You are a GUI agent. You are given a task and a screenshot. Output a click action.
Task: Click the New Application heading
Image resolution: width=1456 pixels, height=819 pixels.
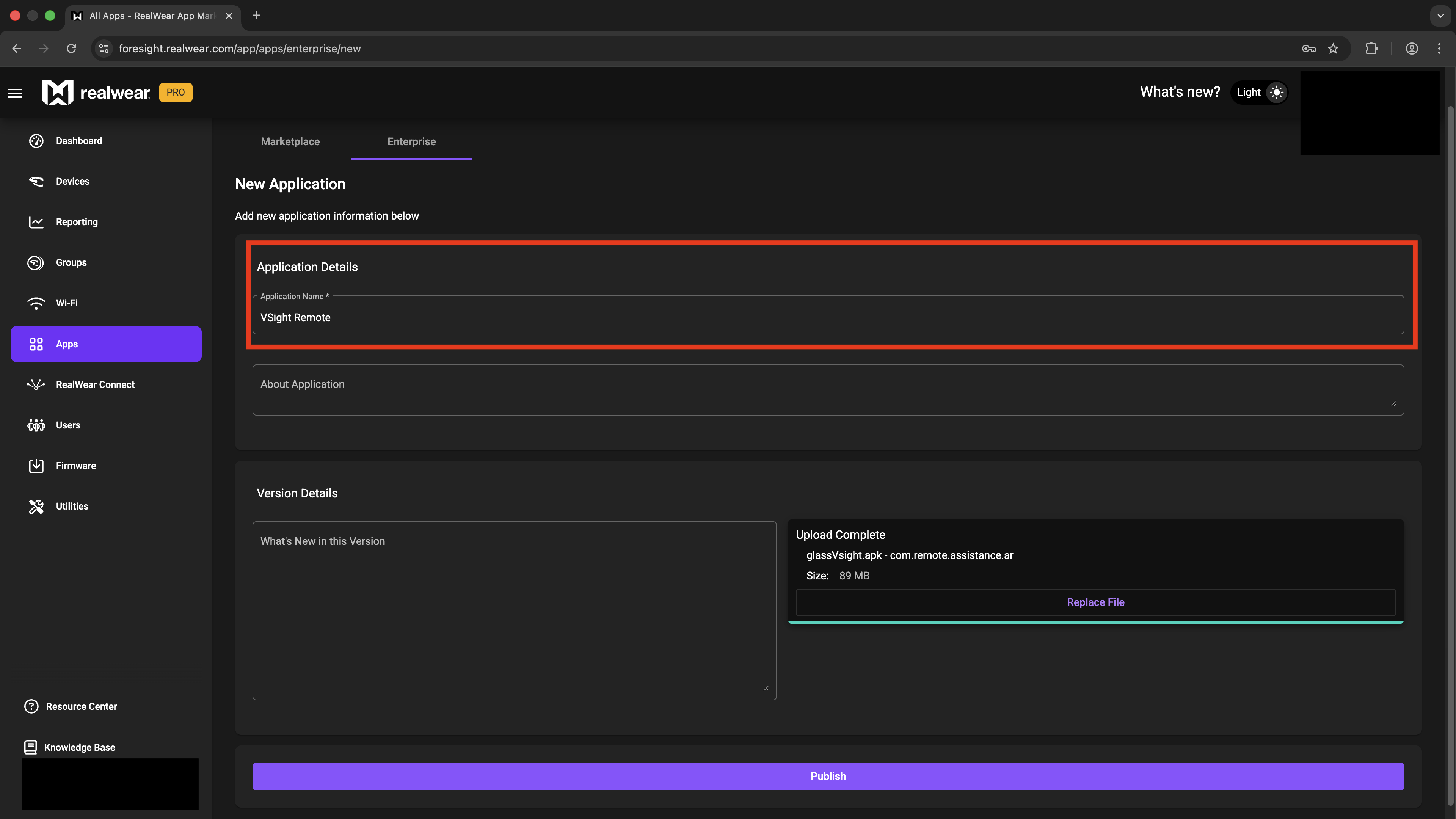290,184
